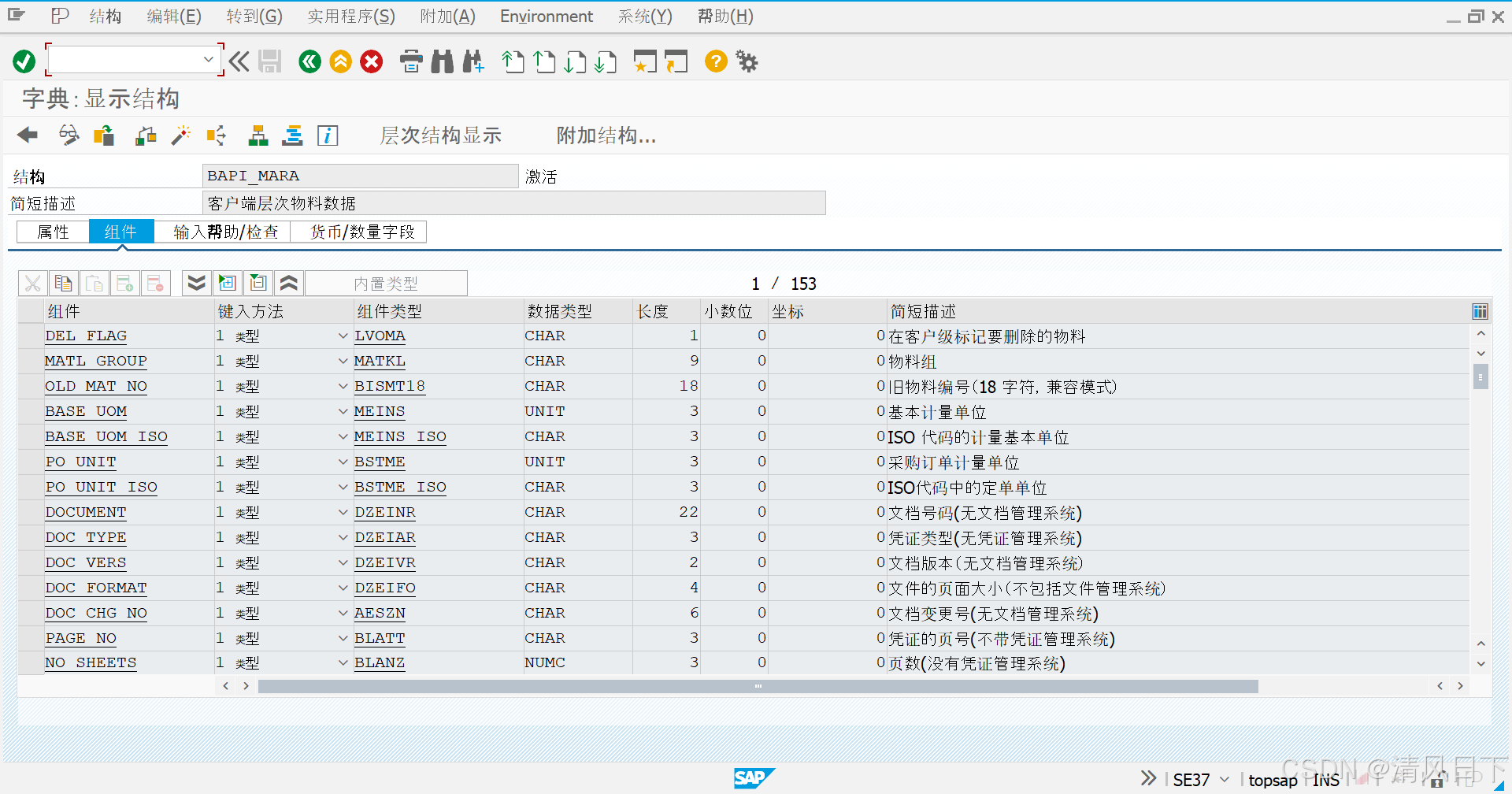
Task: Go to last page icon
Action: click(x=606, y=61)
